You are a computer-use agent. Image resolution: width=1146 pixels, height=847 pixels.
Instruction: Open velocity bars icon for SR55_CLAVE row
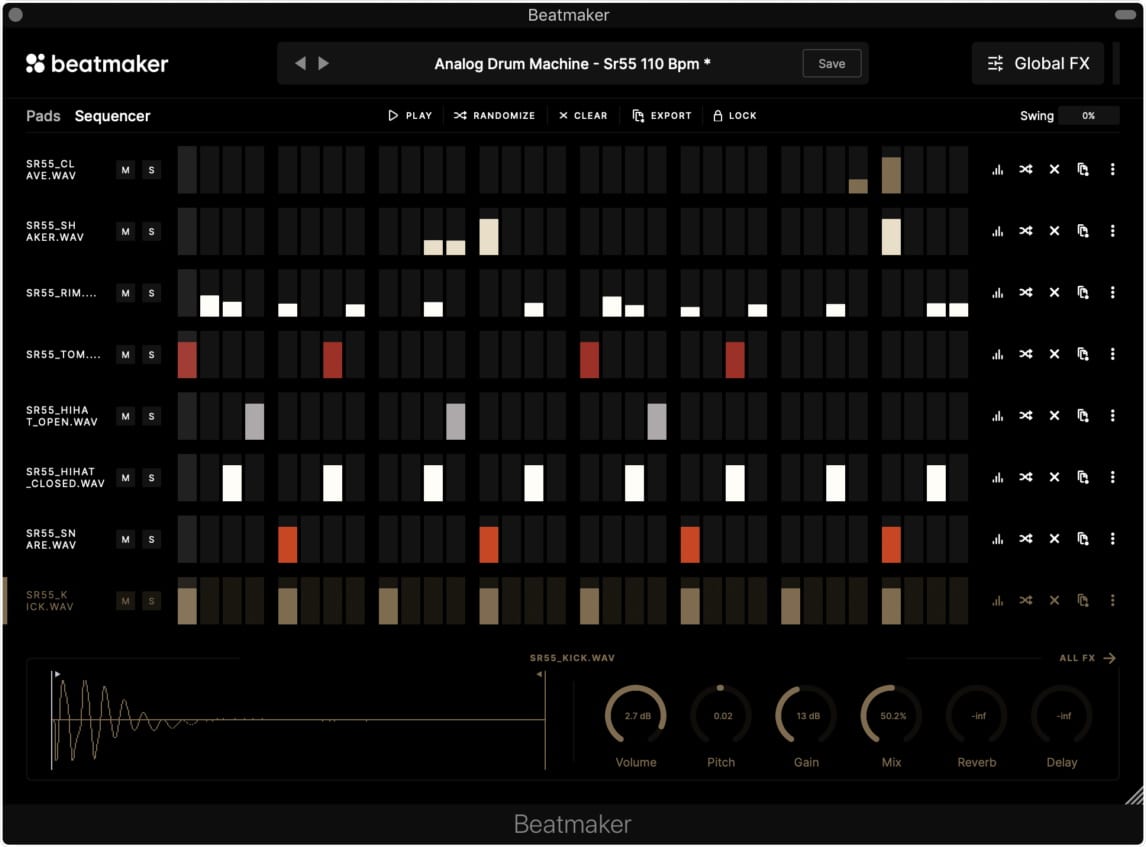pos(997,170)
